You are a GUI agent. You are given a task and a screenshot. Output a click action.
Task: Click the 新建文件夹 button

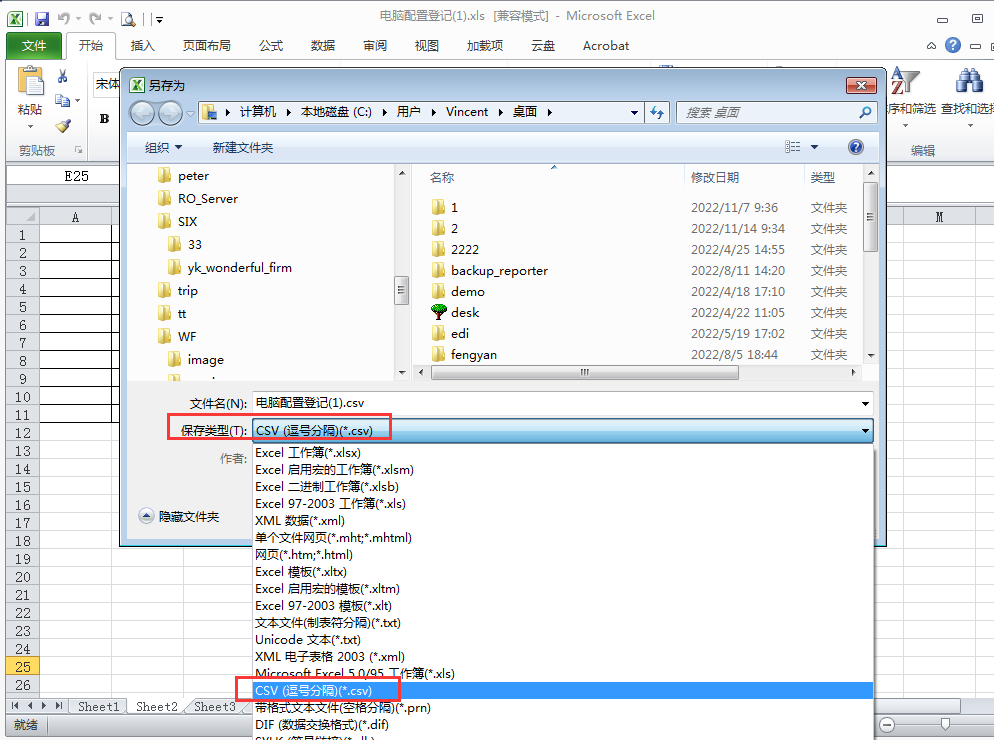(x=243, y=148)
